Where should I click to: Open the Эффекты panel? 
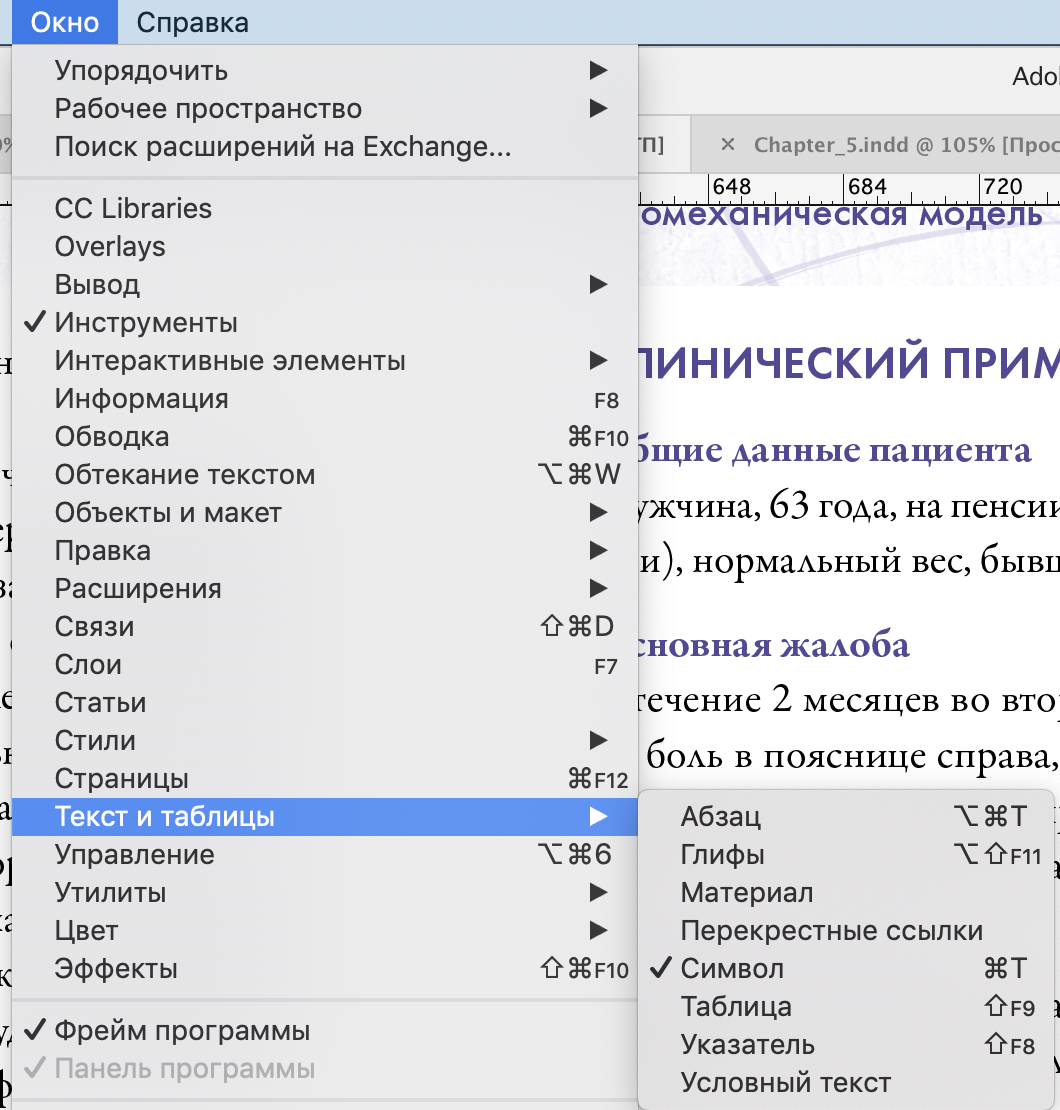[325, 969]
